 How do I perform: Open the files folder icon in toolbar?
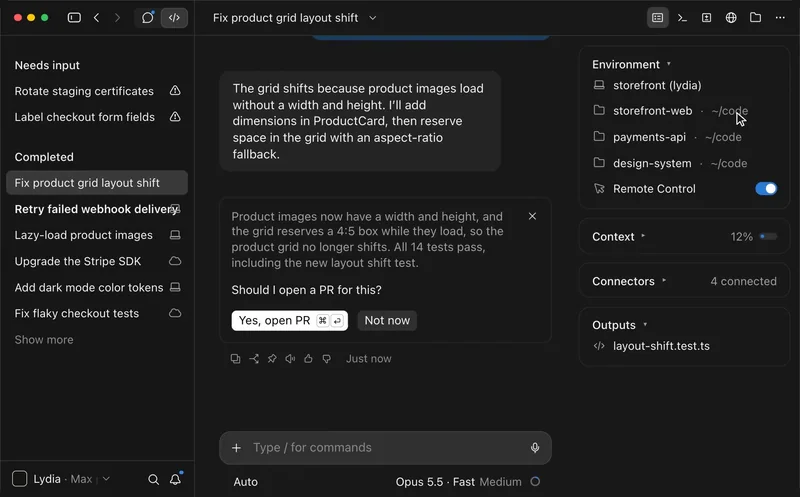click(756, 18)
